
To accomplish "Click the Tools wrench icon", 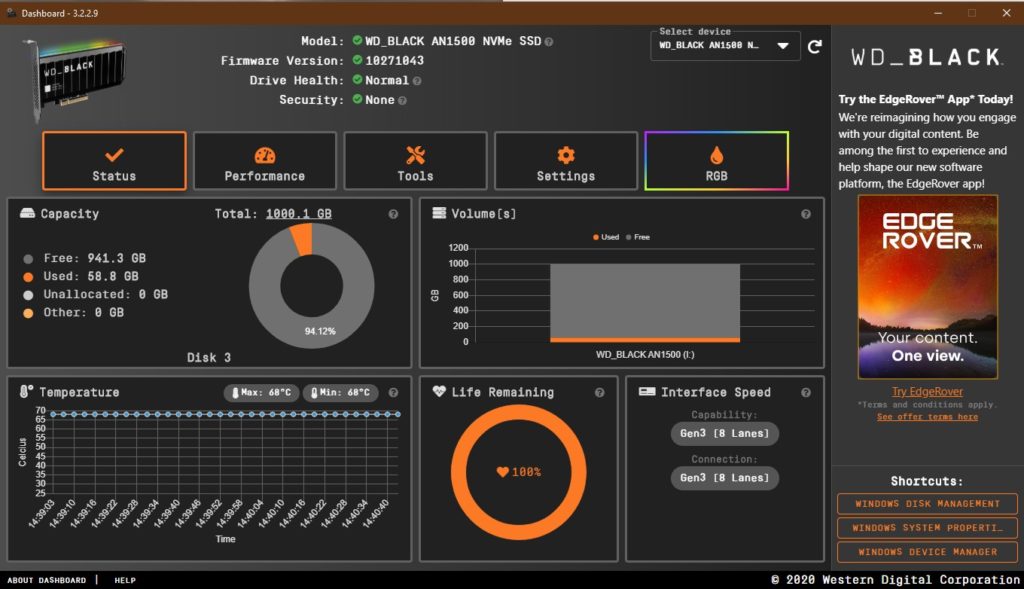I will (415, 155).
